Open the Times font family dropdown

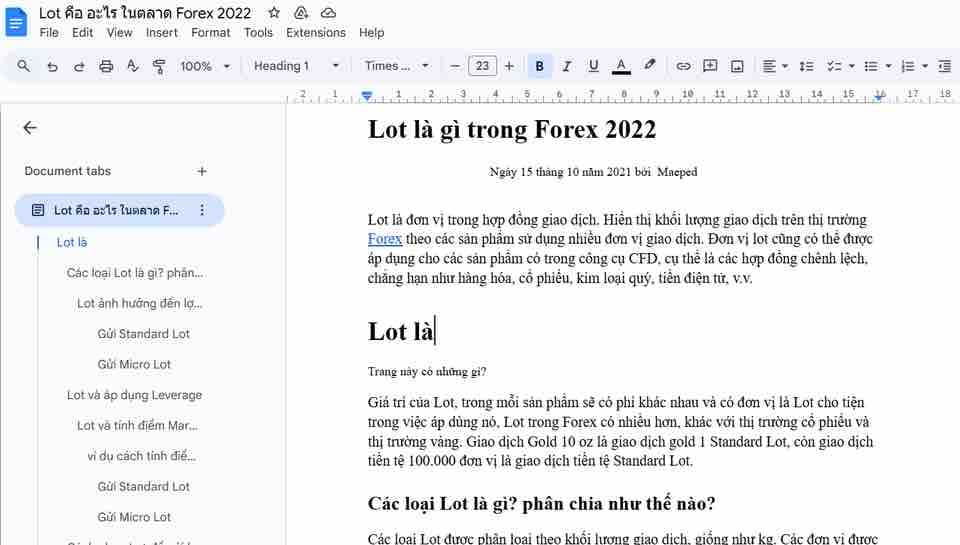pos(397,66)
